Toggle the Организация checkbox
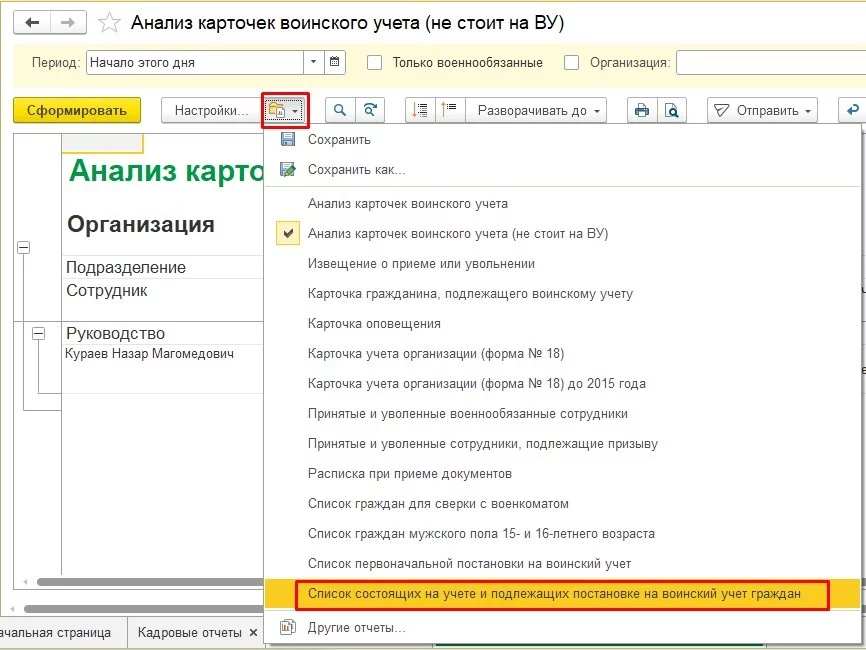 [572, 62]
